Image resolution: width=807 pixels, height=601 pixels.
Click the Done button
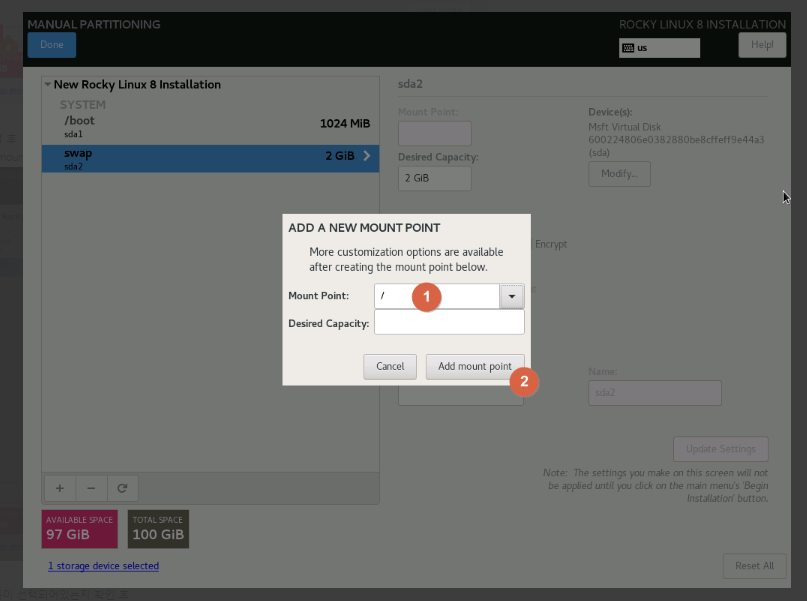click(x=51, y=45)
